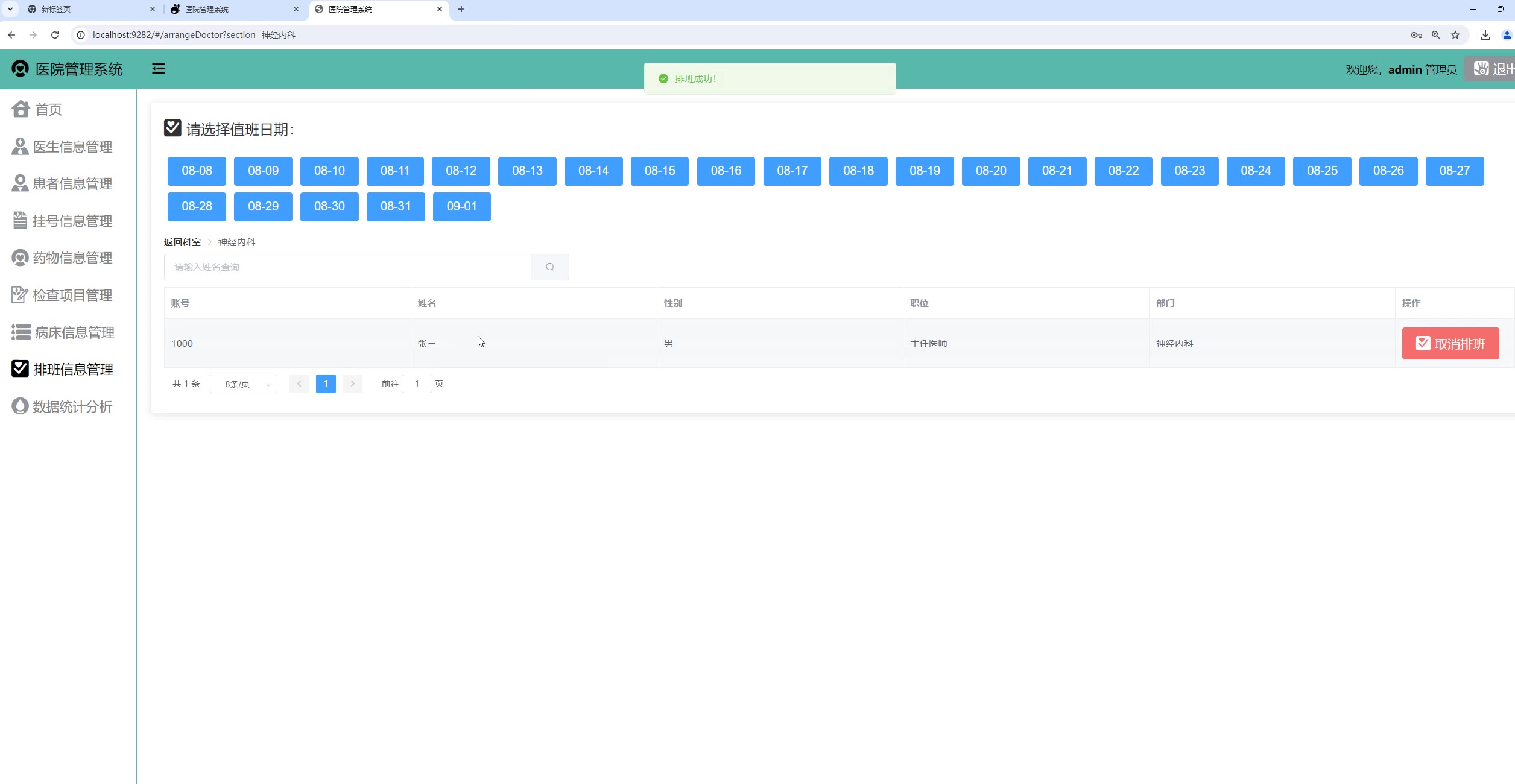Click the 退出 logout button
The height and width of the screenshot is (784, 1515).
(1493, 69)
